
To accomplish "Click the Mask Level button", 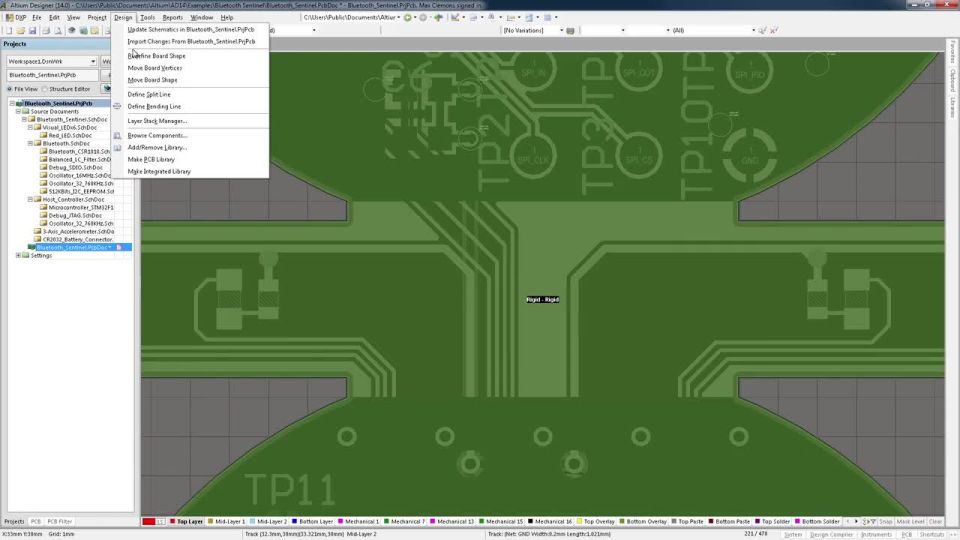I will (x=910, y=522).
